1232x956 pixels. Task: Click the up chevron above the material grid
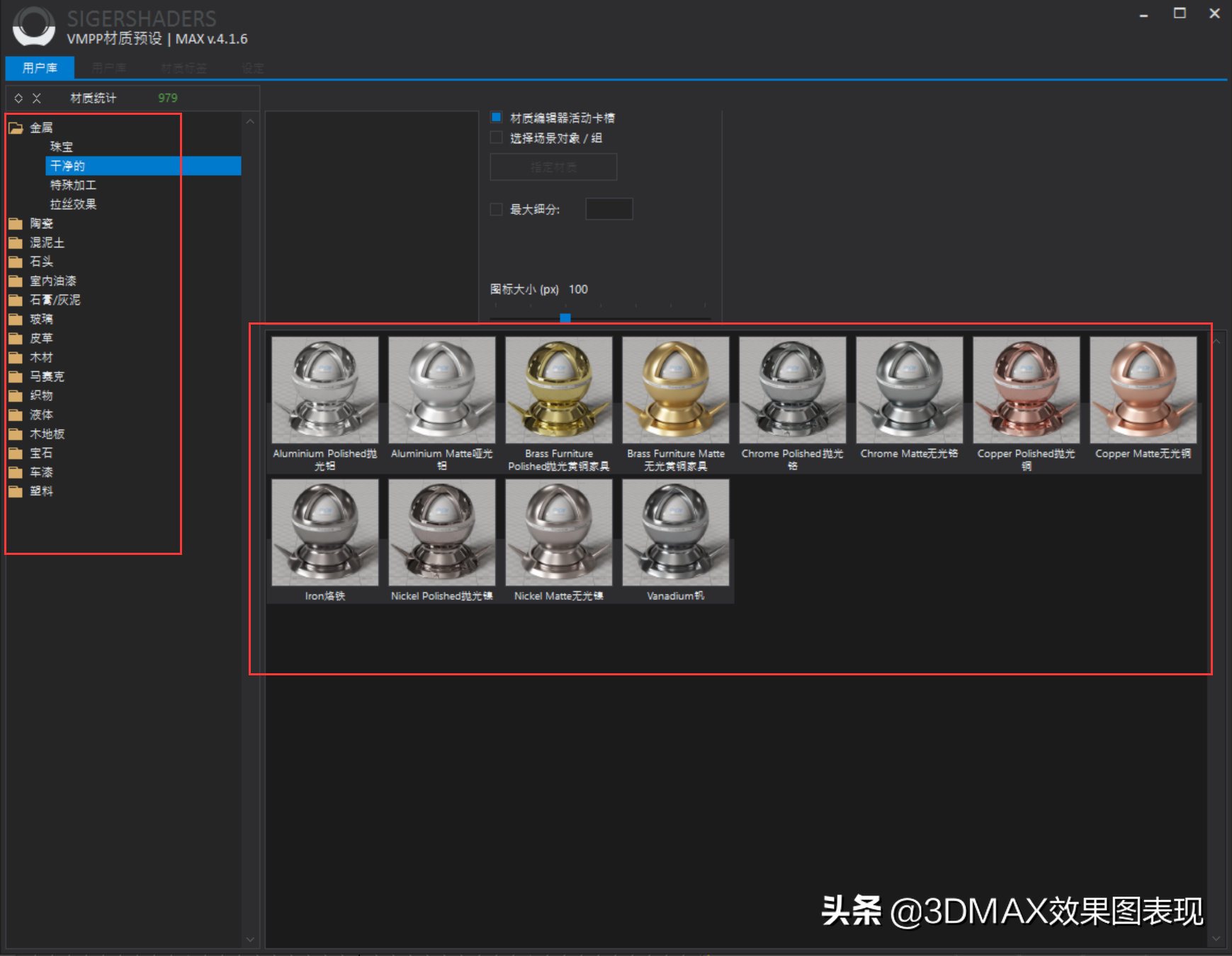(x=1216, y=341)
